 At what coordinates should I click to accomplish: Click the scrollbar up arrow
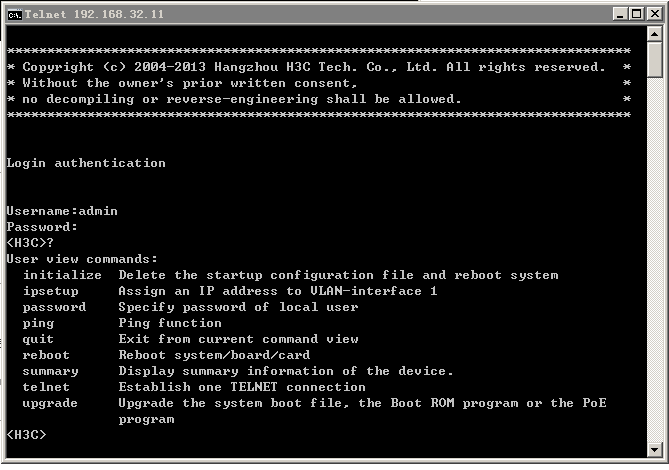[654, 36]
